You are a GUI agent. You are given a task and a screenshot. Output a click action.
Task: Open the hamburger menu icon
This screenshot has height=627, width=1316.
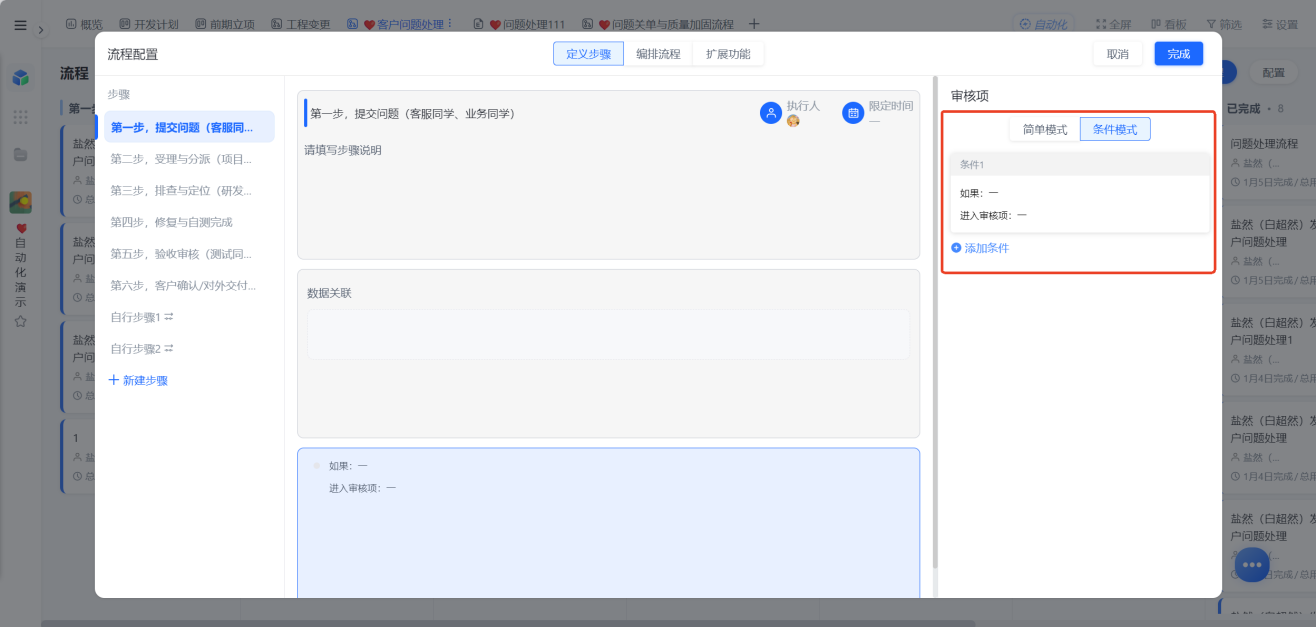tap(20, 25)
